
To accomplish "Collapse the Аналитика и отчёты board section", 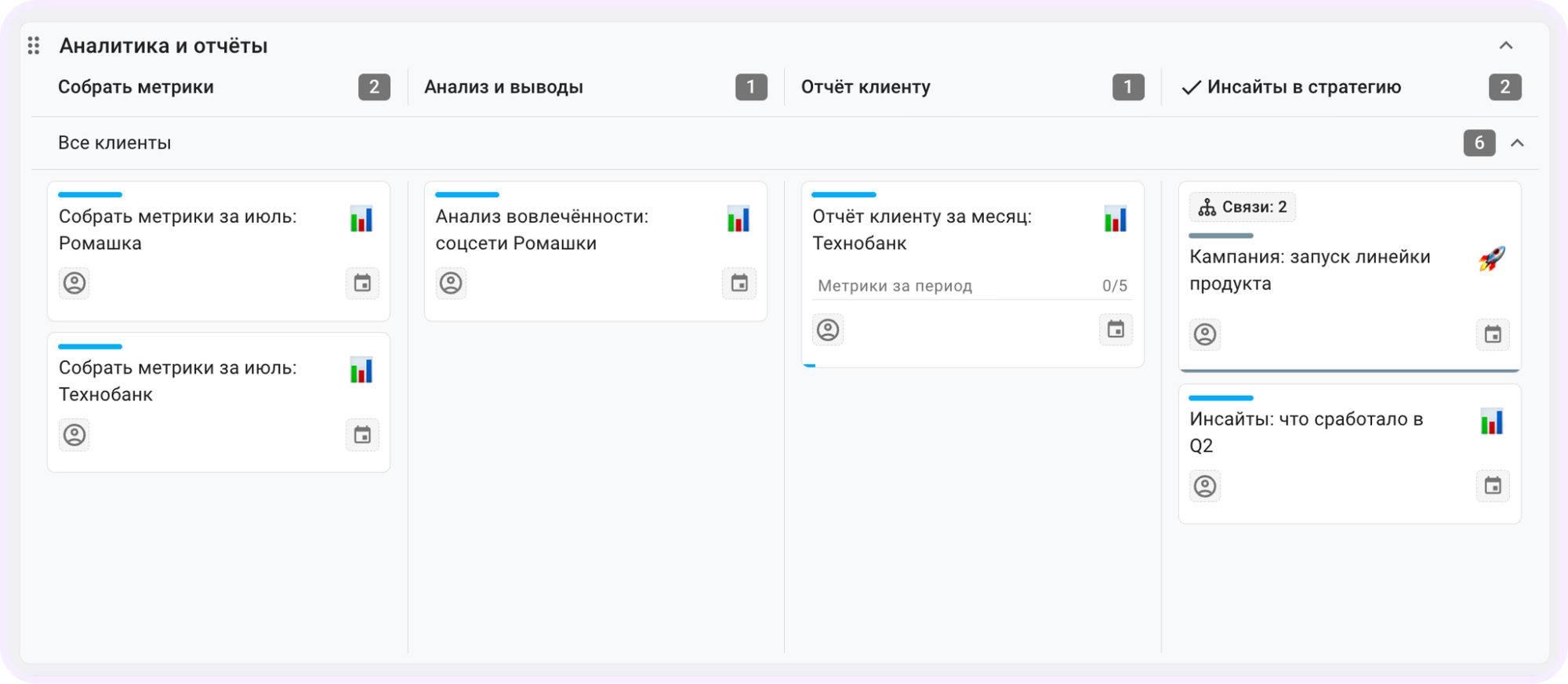I will (1506, 45).
